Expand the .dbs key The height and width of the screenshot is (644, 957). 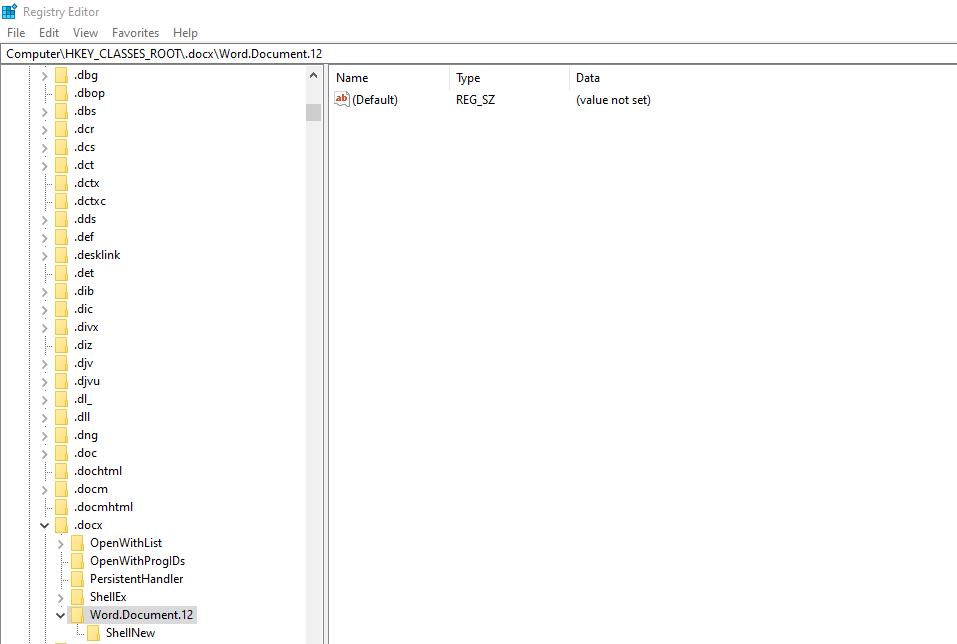point(45,112)
